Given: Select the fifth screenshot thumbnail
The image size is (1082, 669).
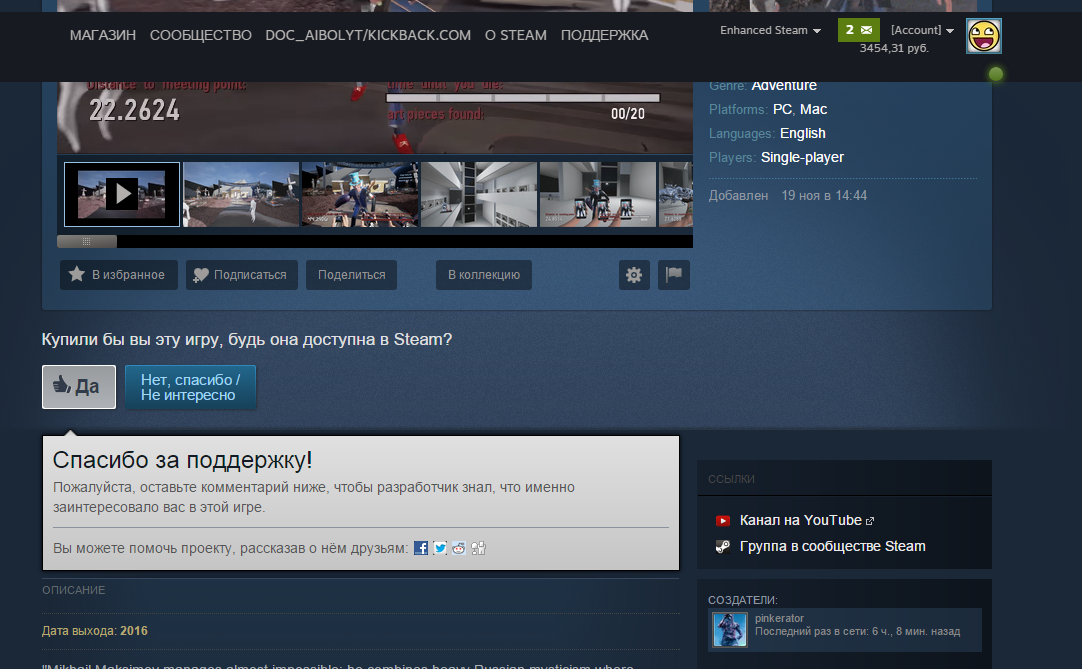Looking at the screenshot, I should [x=598, y=194].
